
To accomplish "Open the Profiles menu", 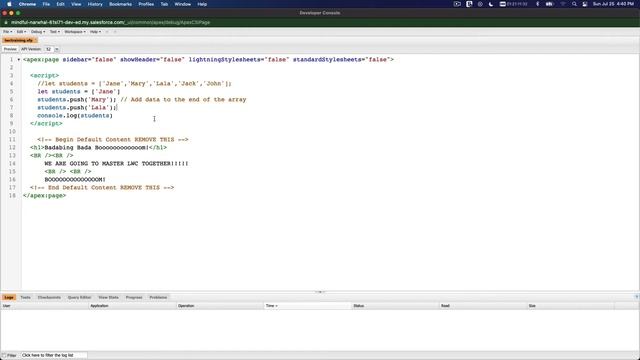I will (x=146, y=4).
